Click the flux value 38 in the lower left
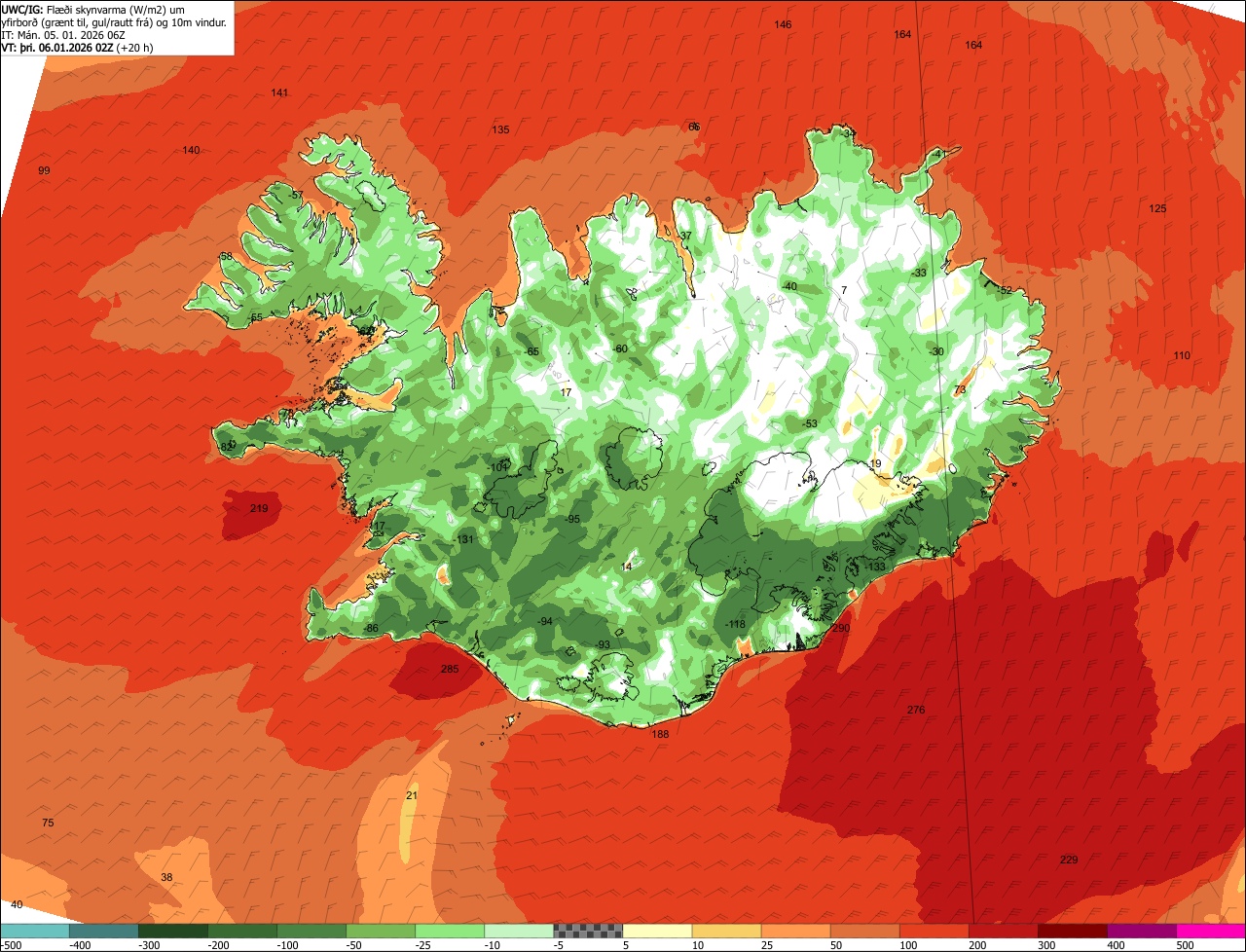 pyautogui.click(x=166, y=877)
